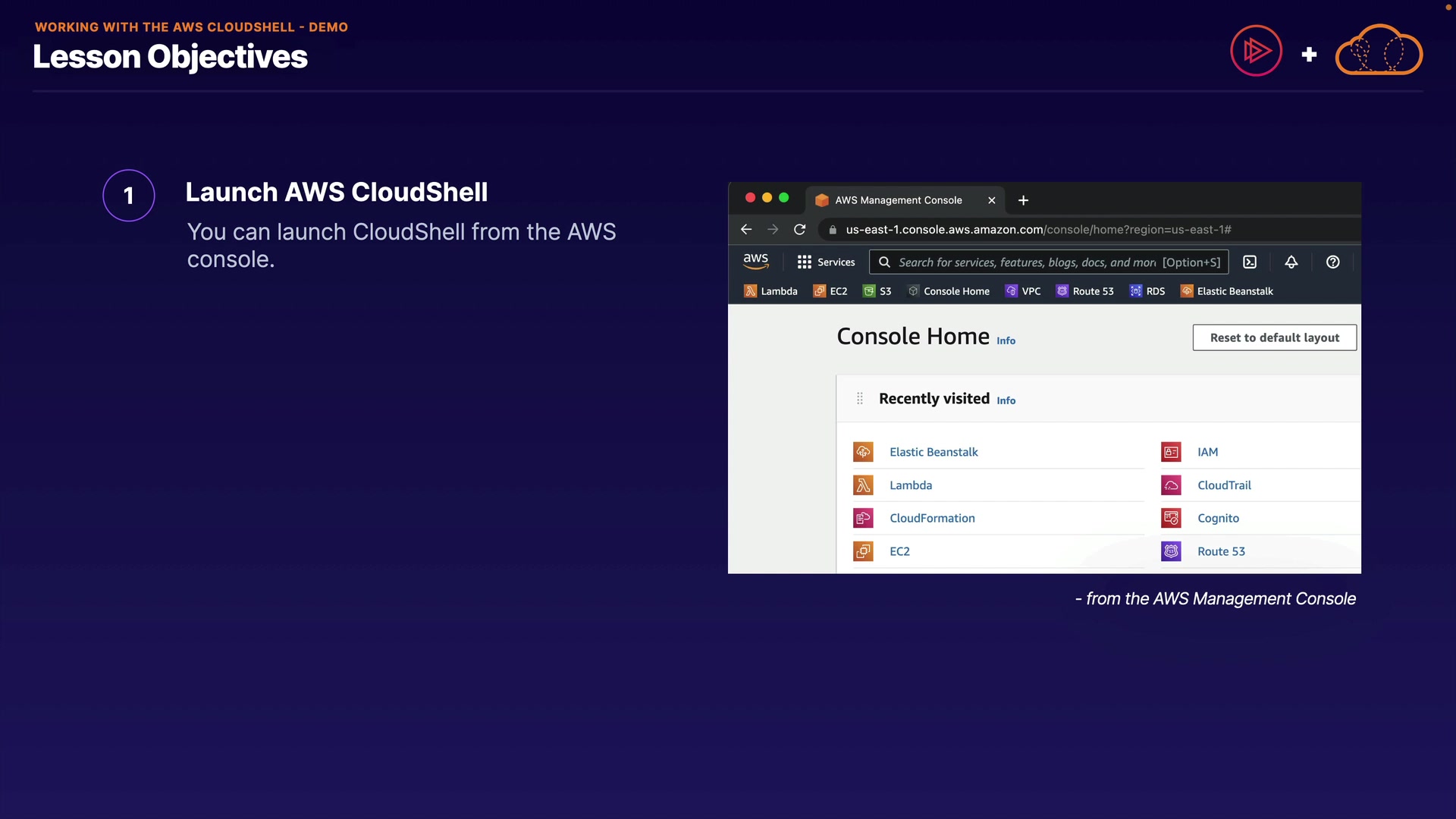This screenshot has width=1456, height=819.
Task: Grab the Recently visited widget drag handle
Action: 859,398
